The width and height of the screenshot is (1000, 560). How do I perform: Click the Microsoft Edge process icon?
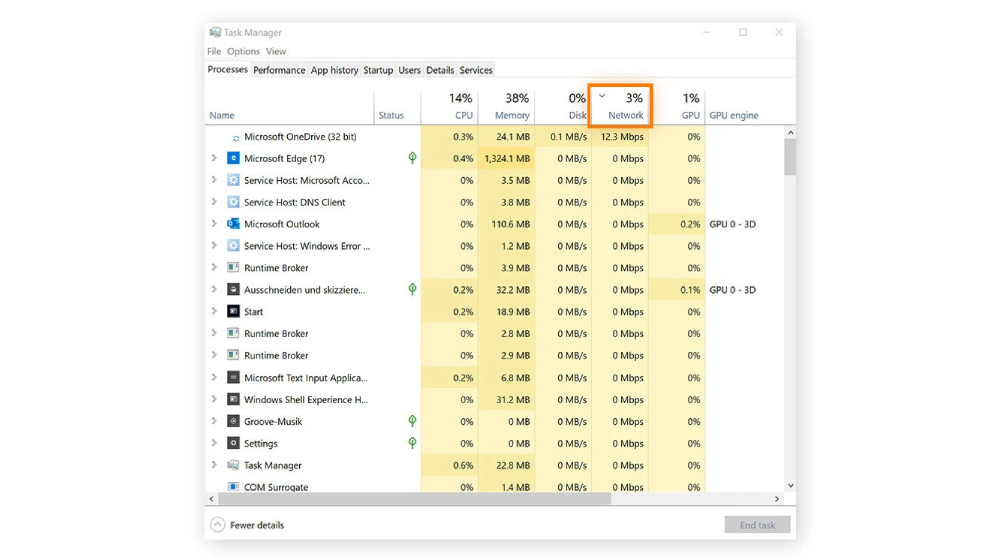pyautogui.click(x=233, y=158)
